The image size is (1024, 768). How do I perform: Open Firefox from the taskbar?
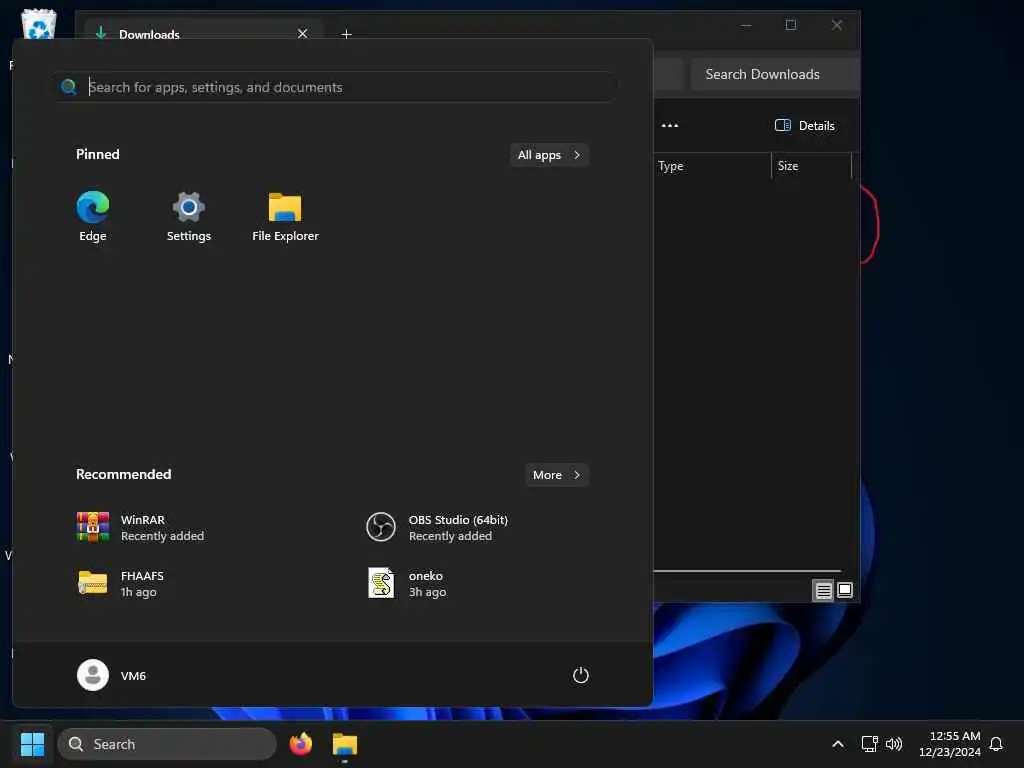point(301,744)
